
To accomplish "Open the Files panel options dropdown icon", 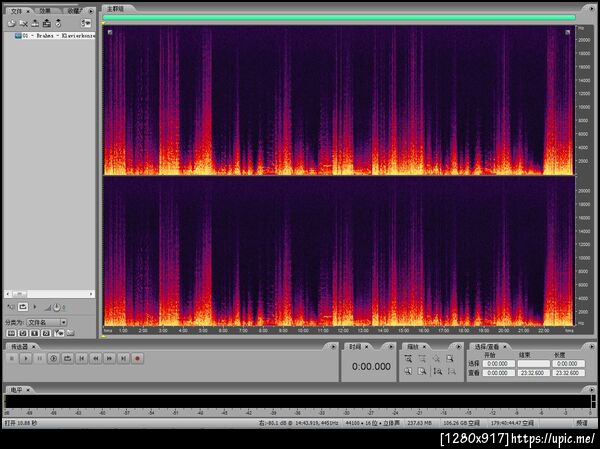I will click(86, 23).
